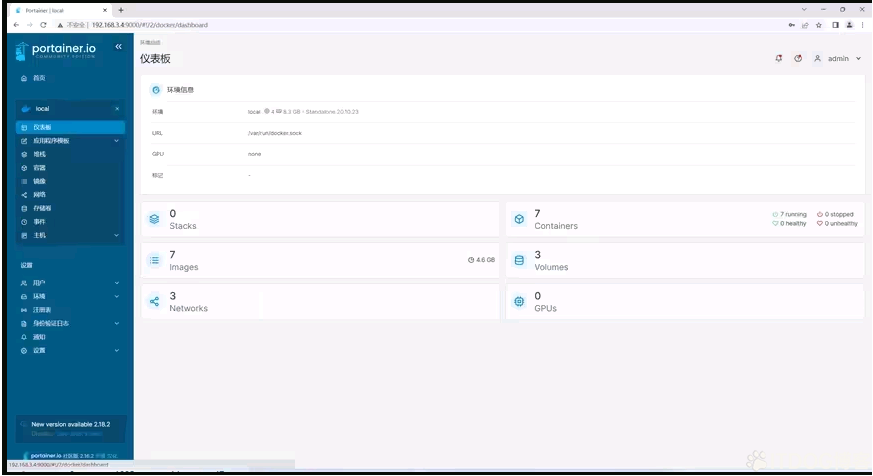Click the 堆栈 stacks layers icon in sidebar
This screenshot has width=873, height=476.
[24, 154]
